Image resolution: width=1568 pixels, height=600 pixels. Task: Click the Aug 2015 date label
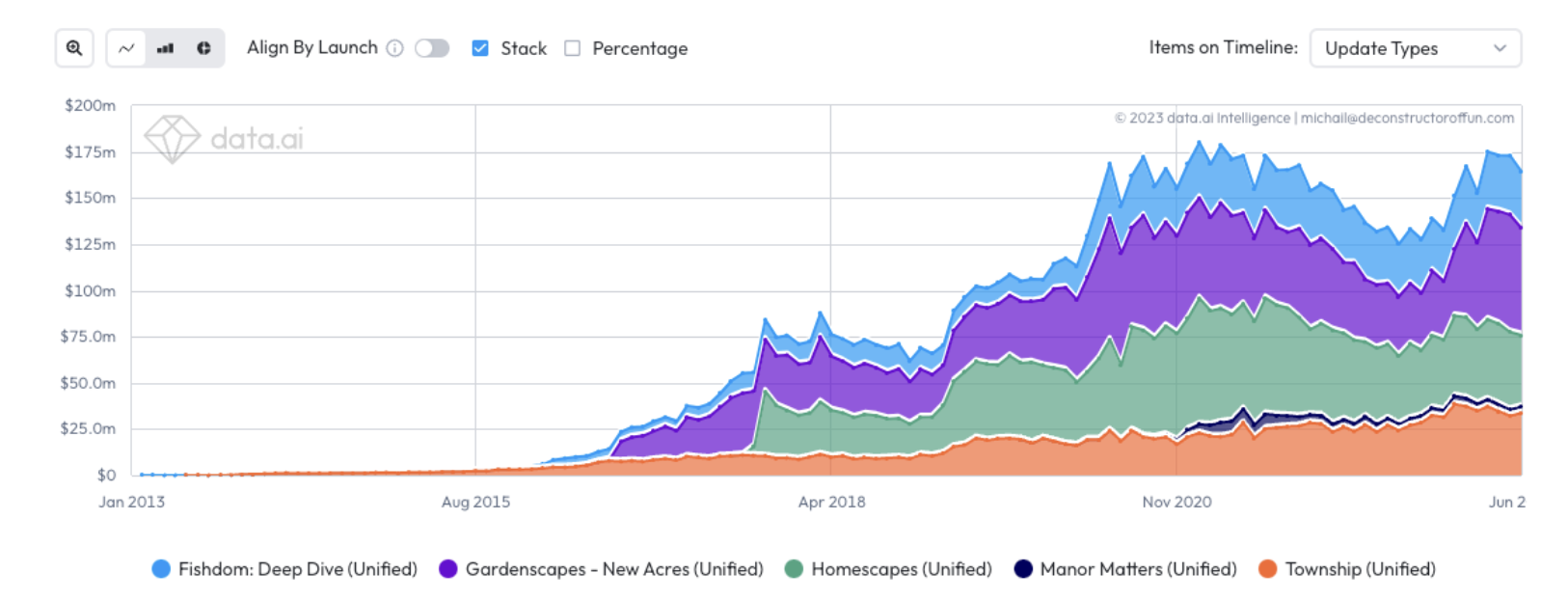(475, 502)
